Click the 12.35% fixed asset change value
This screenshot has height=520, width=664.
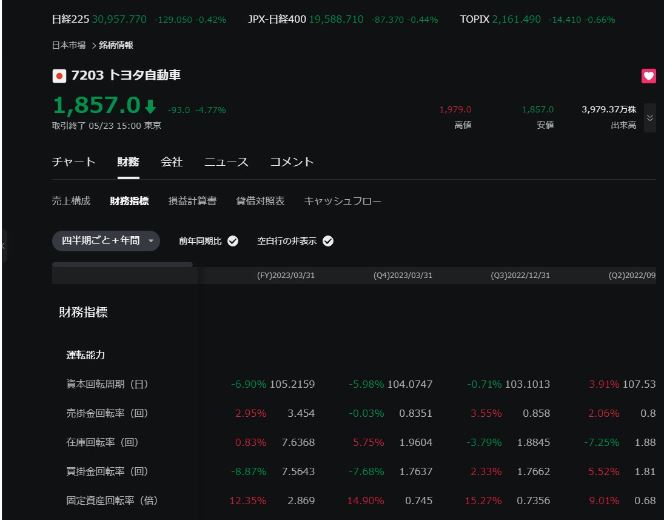pyautogui.click(x=248, y=501)
